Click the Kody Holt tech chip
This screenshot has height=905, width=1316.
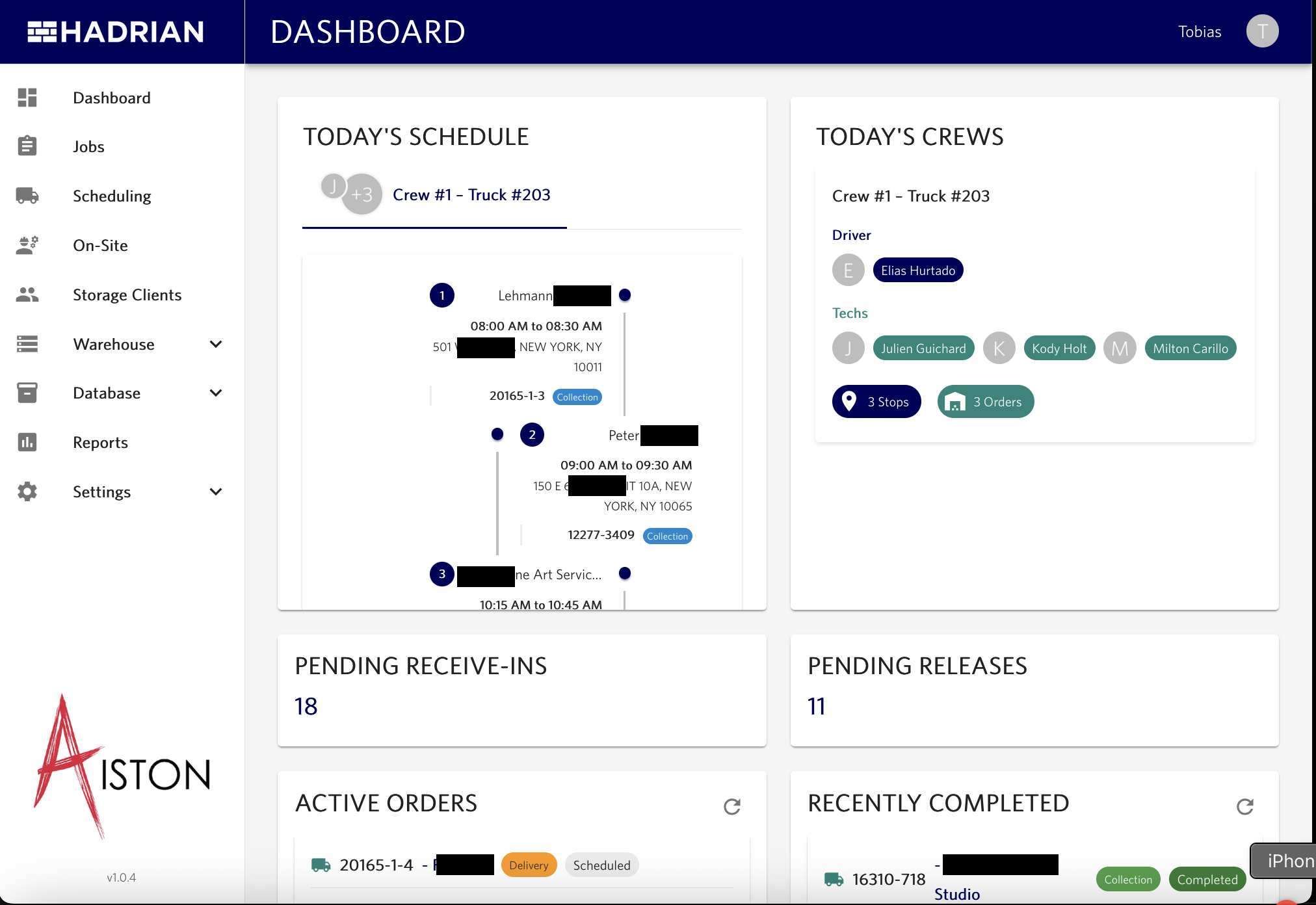(x=1059, y=348)
